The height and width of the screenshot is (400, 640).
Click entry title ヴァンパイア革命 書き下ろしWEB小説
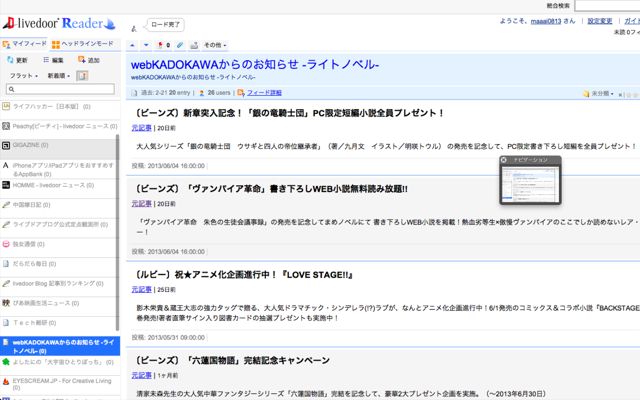[x=271, y=189]
